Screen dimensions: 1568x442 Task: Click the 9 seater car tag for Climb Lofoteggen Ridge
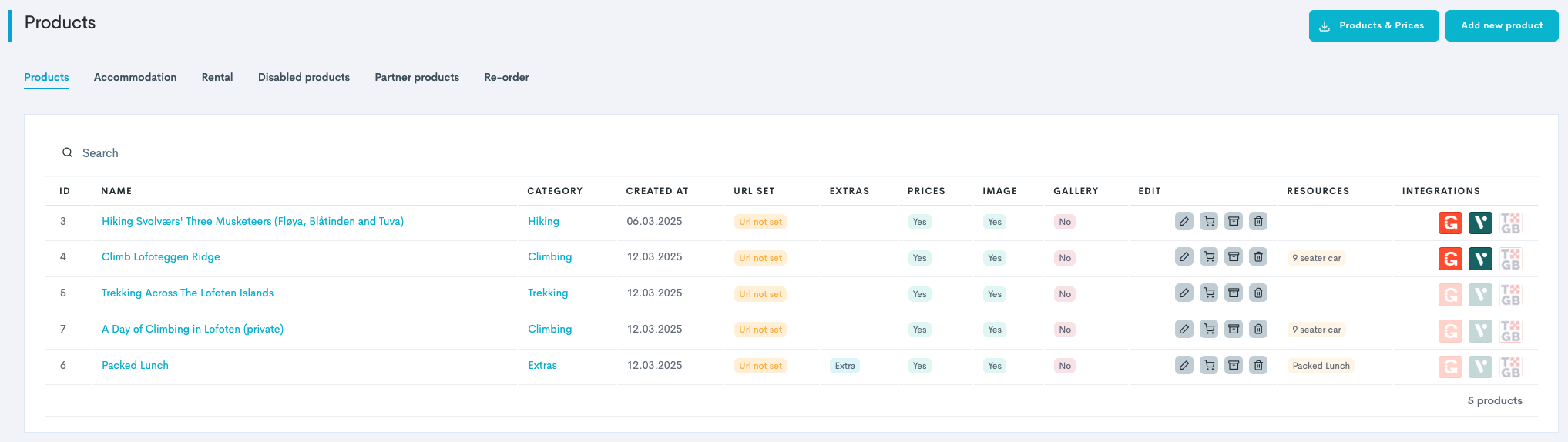tap(1316, 258)
